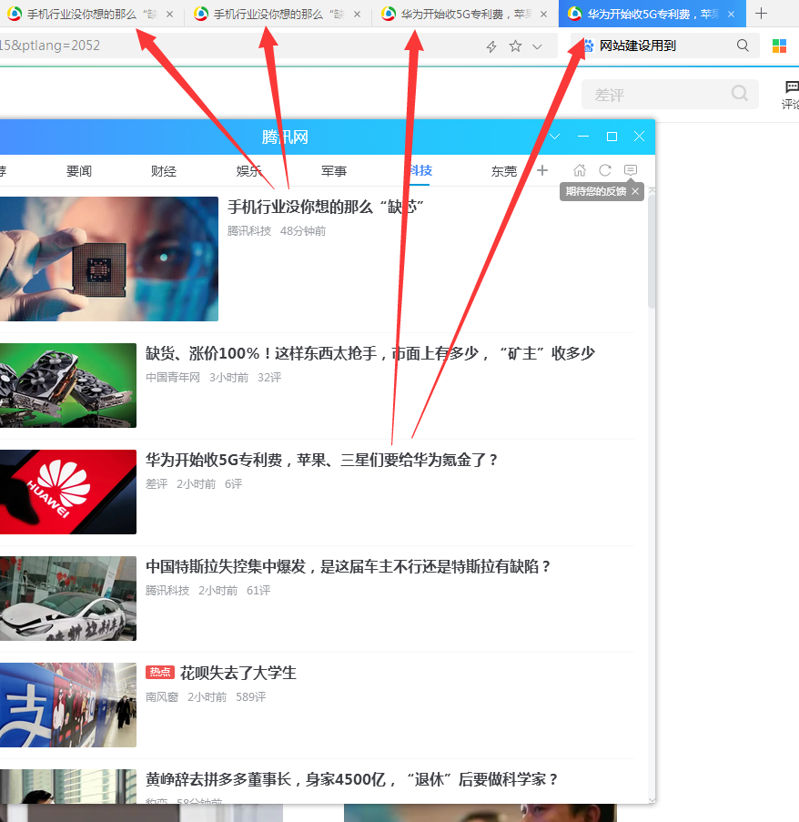Image resolution: width=799 pixels, height=822 pixels.
Task: Click the home icon in Tencent popup
Action: click(580, 171)
